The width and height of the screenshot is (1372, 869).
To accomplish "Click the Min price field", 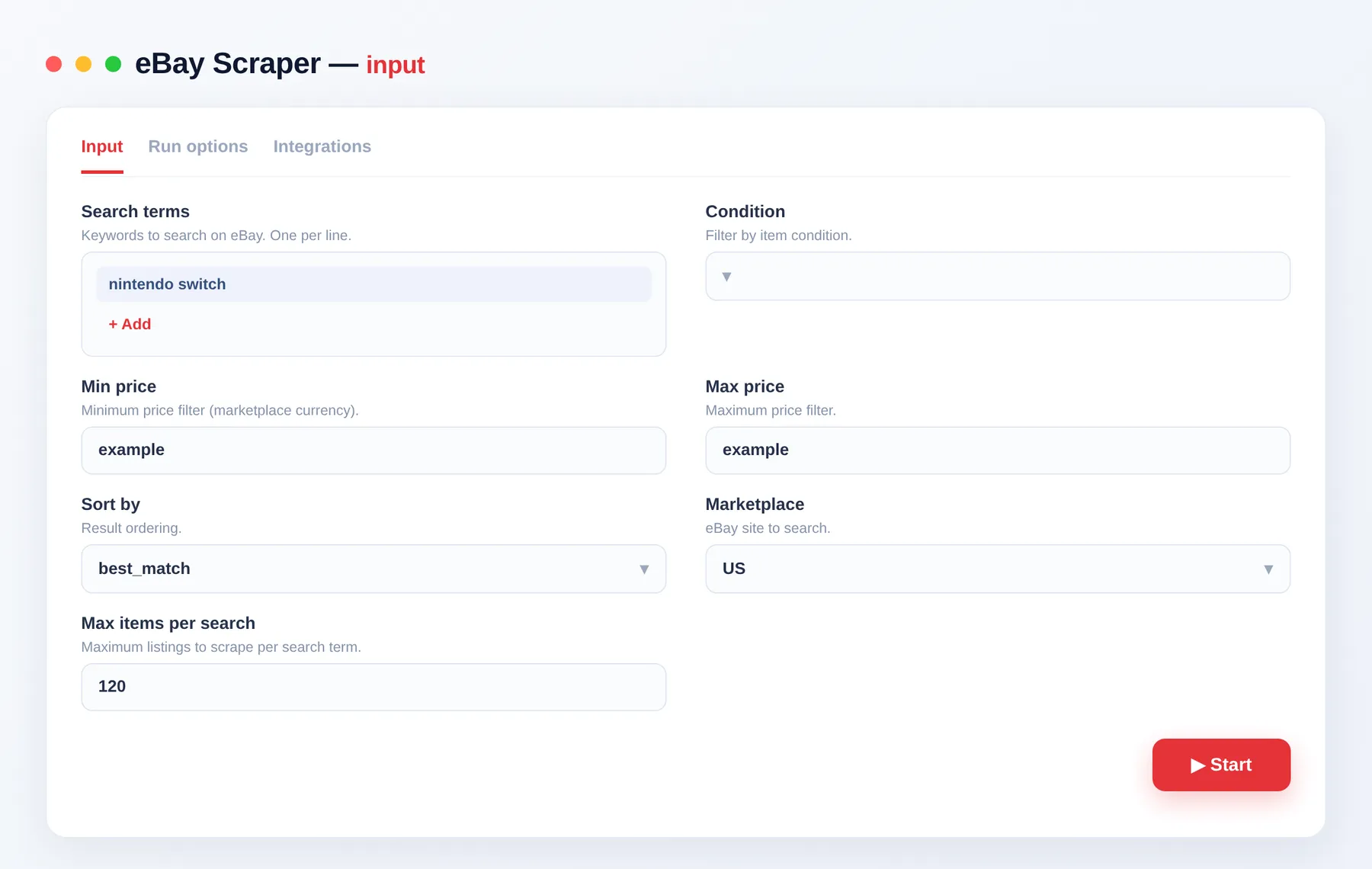I will [373, 451].
